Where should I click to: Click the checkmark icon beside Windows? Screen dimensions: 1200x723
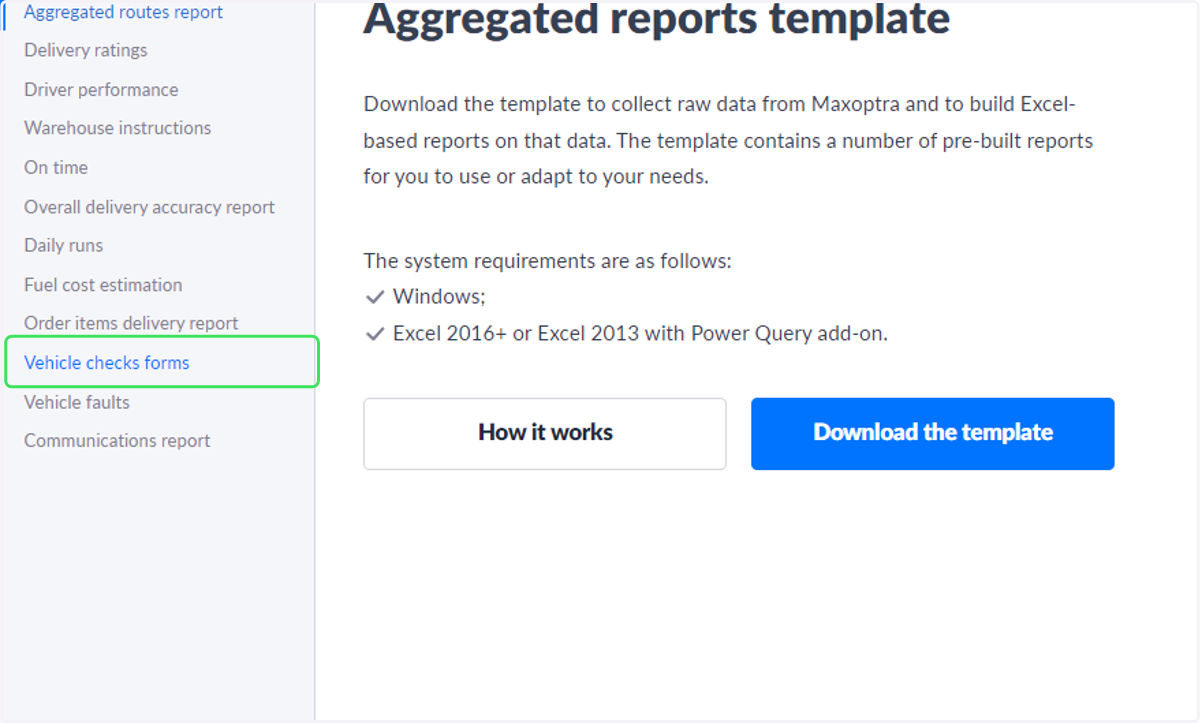[375, 297]
